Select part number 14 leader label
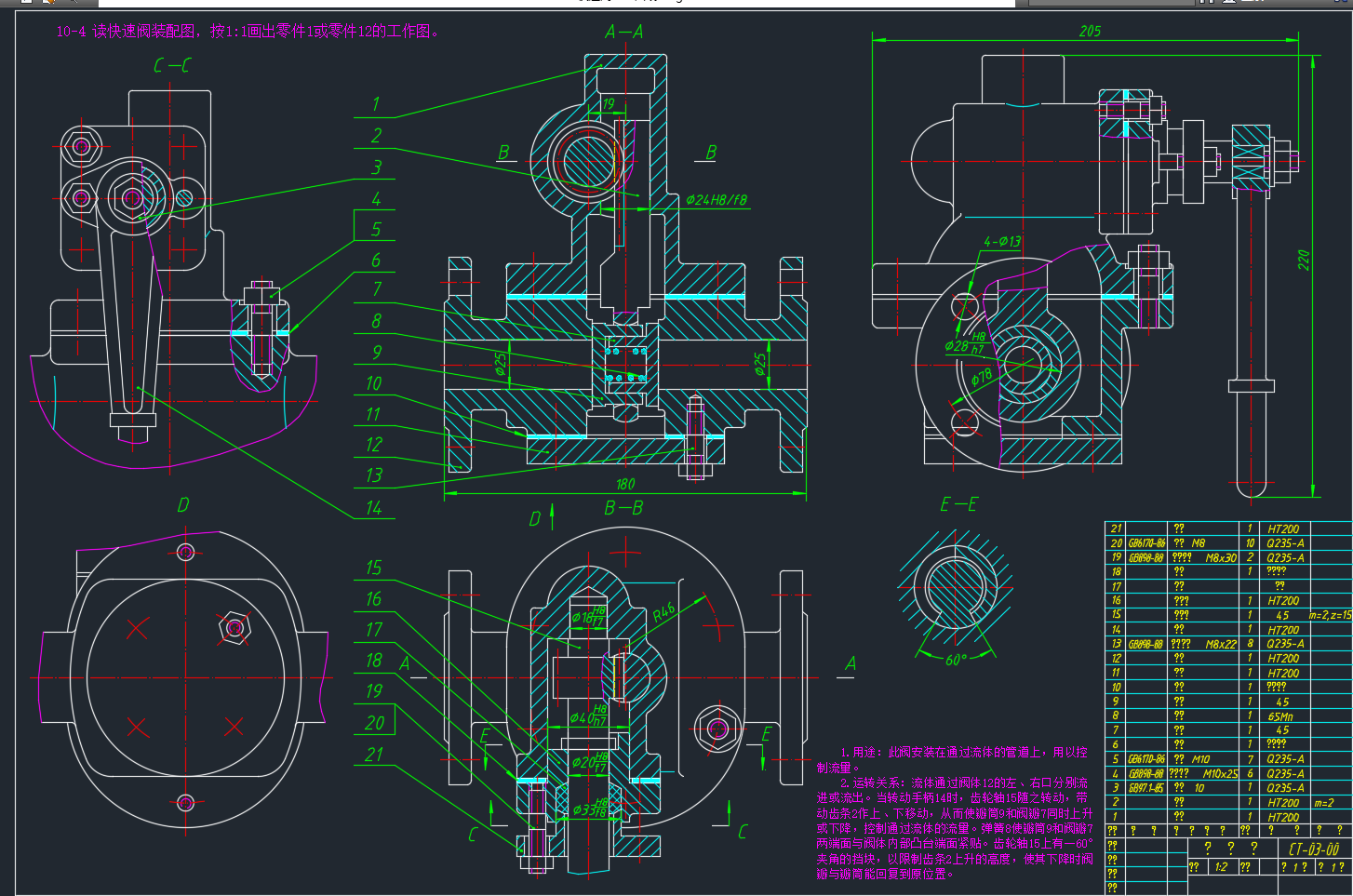 click(x=373, y=508)
